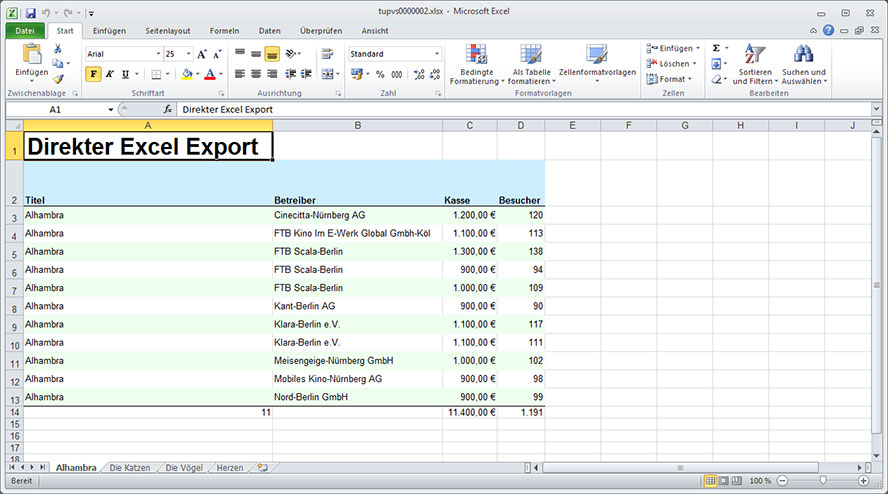888x494 pixels.
Task: Open the Die Katzen sheet tab
Action: coord(130,468)
